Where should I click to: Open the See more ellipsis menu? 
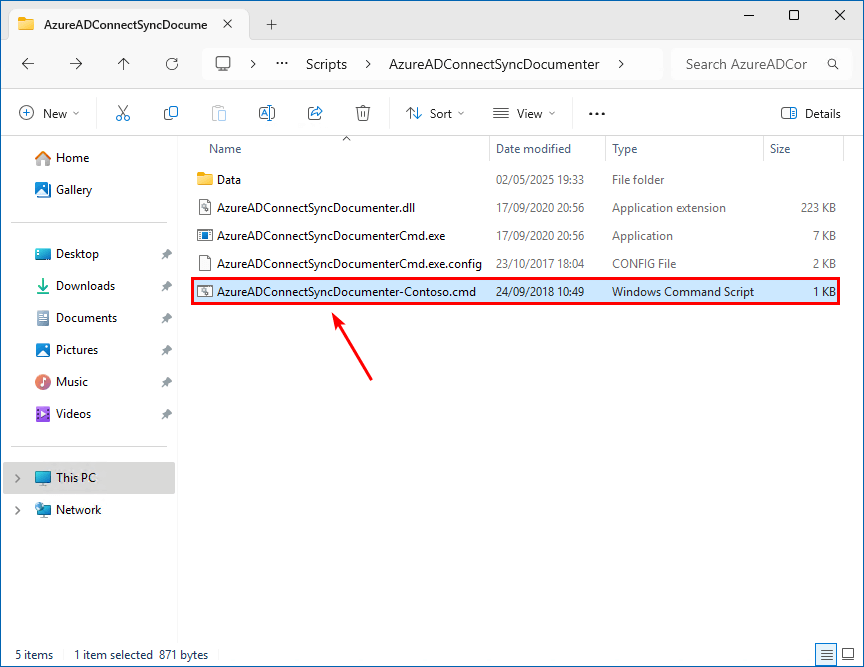597,114
